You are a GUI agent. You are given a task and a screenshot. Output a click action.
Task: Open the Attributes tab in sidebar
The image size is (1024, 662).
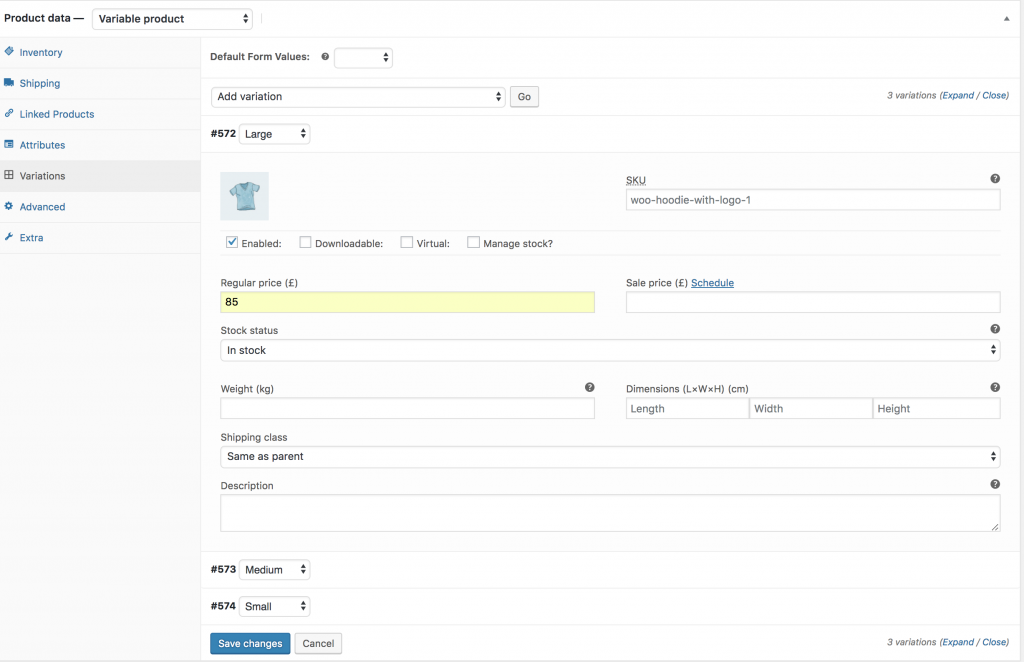tap(42, 145)
